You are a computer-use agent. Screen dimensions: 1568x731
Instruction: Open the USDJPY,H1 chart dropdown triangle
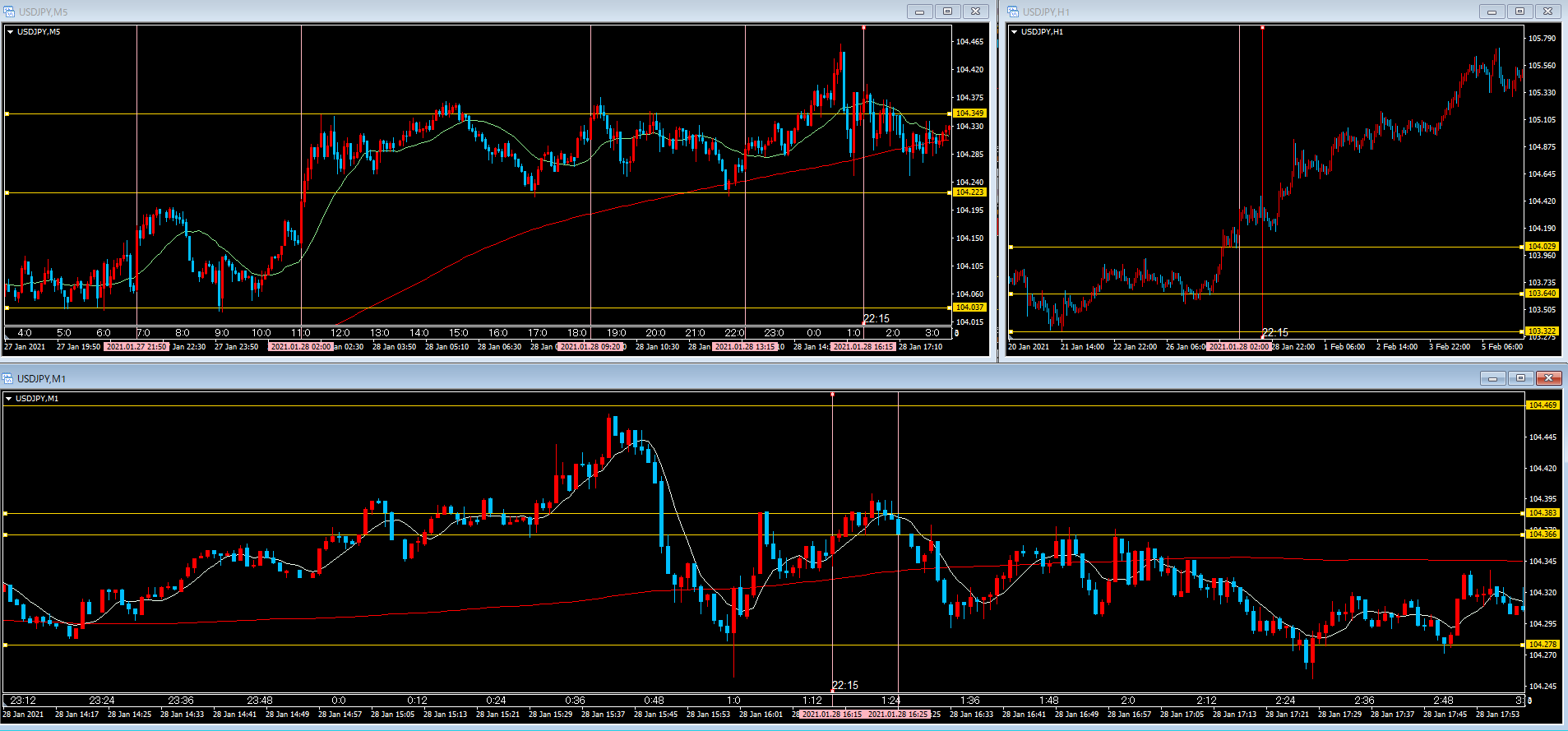(1015, 32)
